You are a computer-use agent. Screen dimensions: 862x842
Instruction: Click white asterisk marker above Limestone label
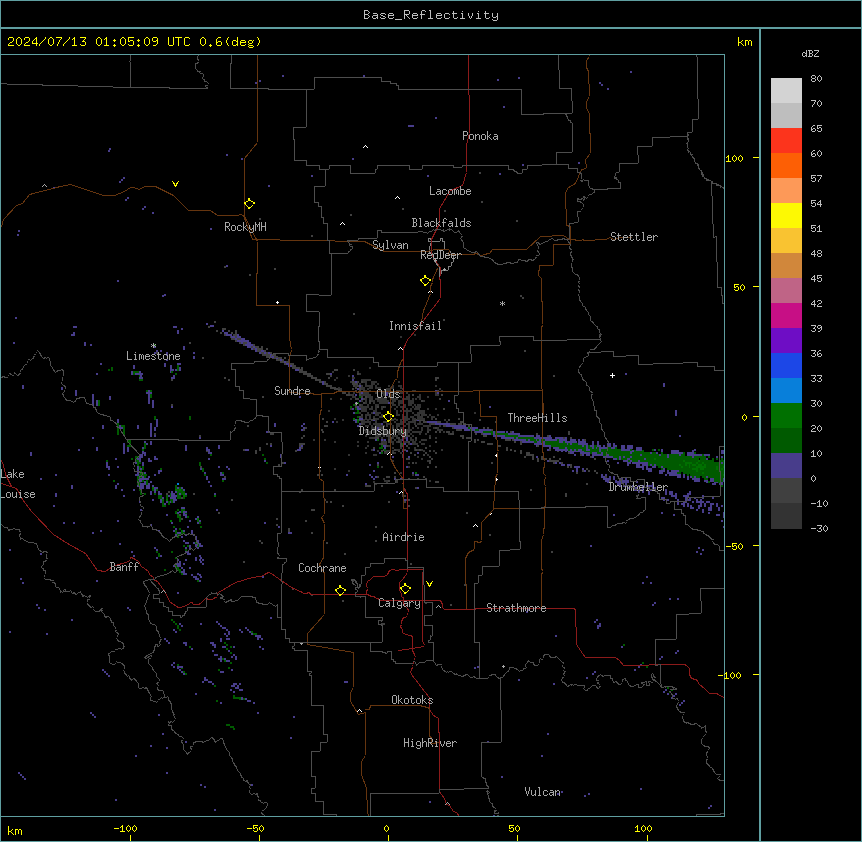point(153,346)
